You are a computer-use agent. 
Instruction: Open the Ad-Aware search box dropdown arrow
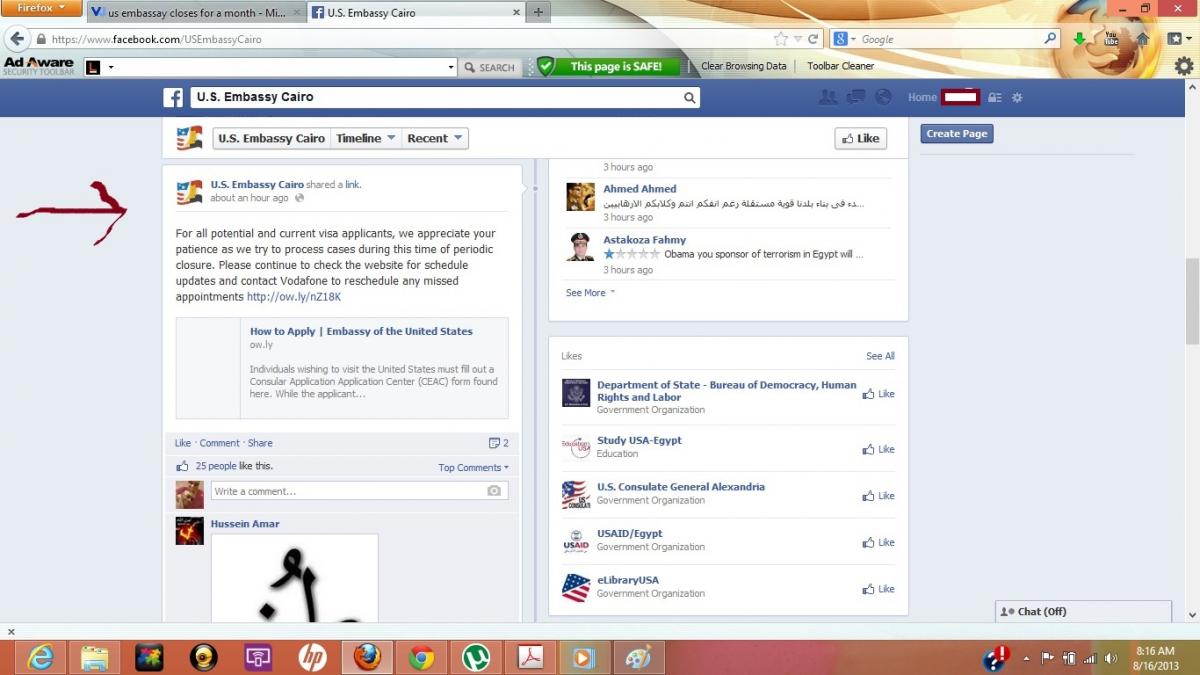click(x=451, y=67)
